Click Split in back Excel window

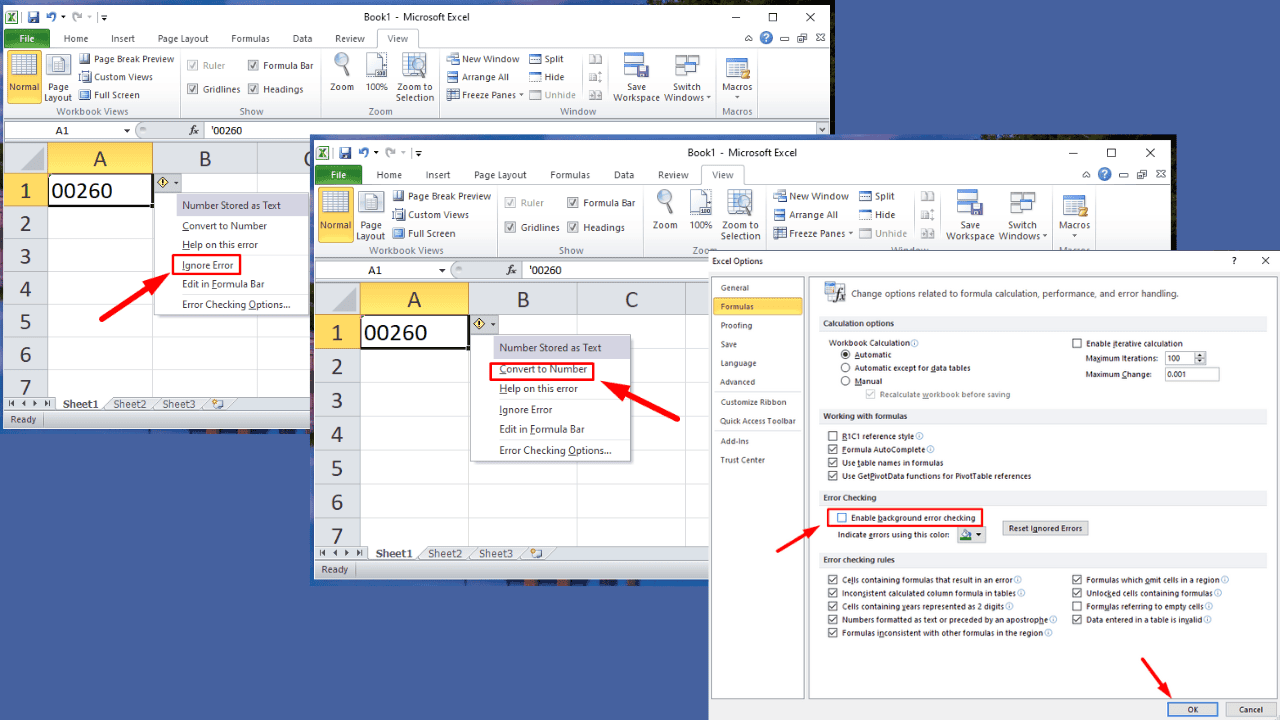[546, 59]
